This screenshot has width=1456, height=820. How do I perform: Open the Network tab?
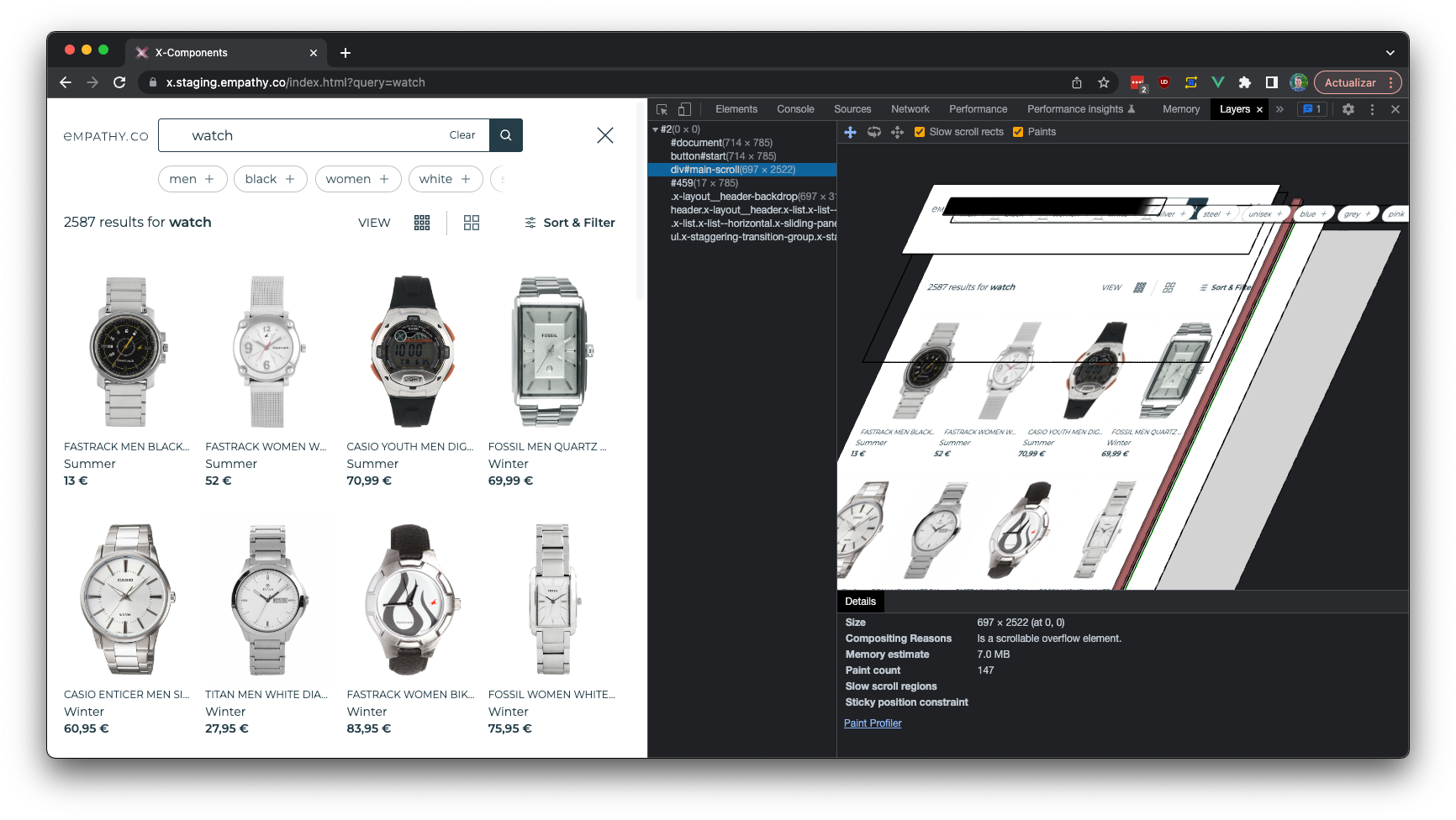[910, 109]
